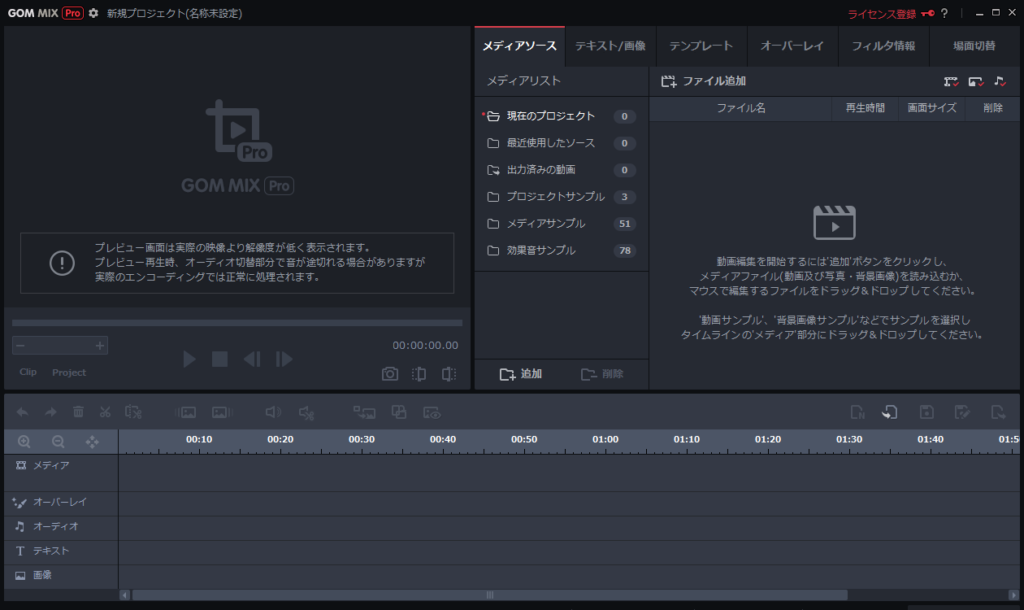Capture preview snapshot camera icon

(390, 374)
